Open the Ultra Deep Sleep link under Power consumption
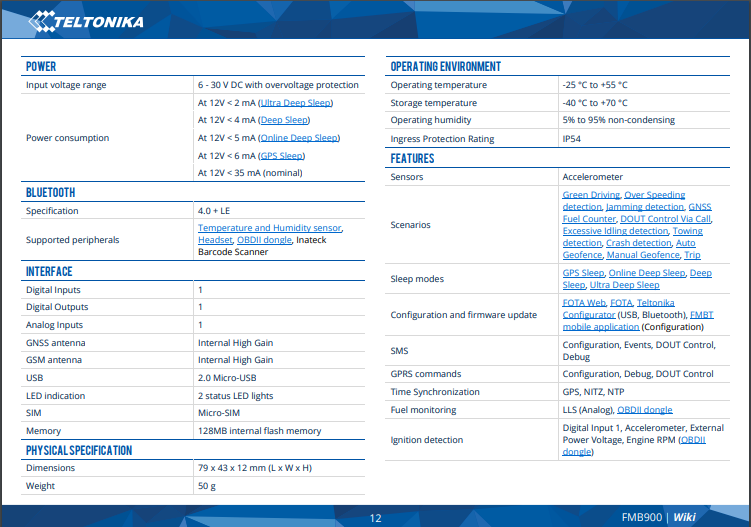 pos(295,102)
